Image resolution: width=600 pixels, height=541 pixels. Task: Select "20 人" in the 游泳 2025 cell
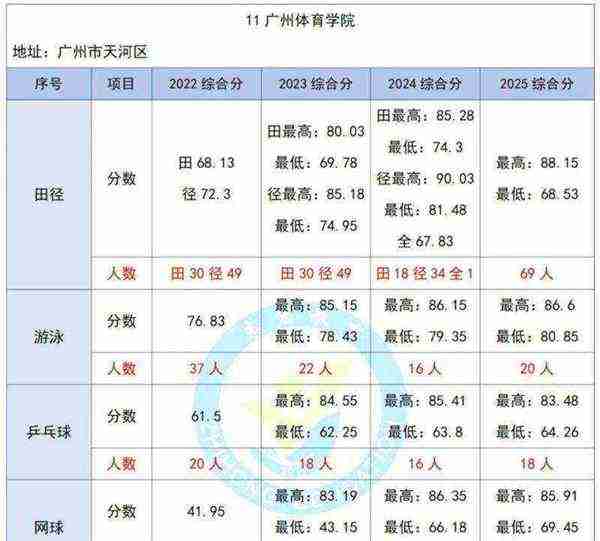pos(536,368)
